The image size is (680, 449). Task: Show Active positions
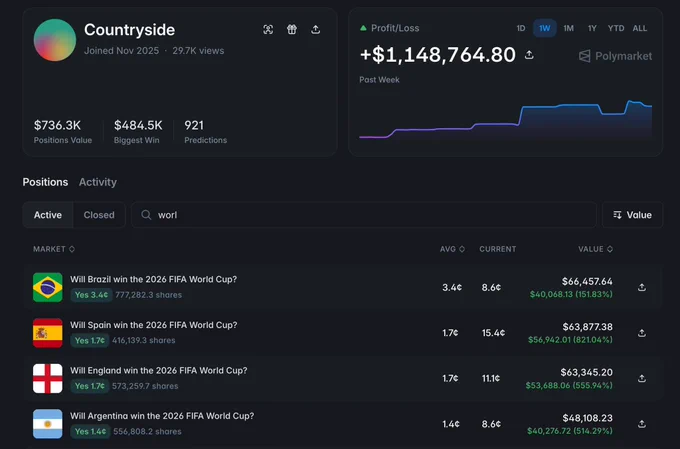coord(48,215)
